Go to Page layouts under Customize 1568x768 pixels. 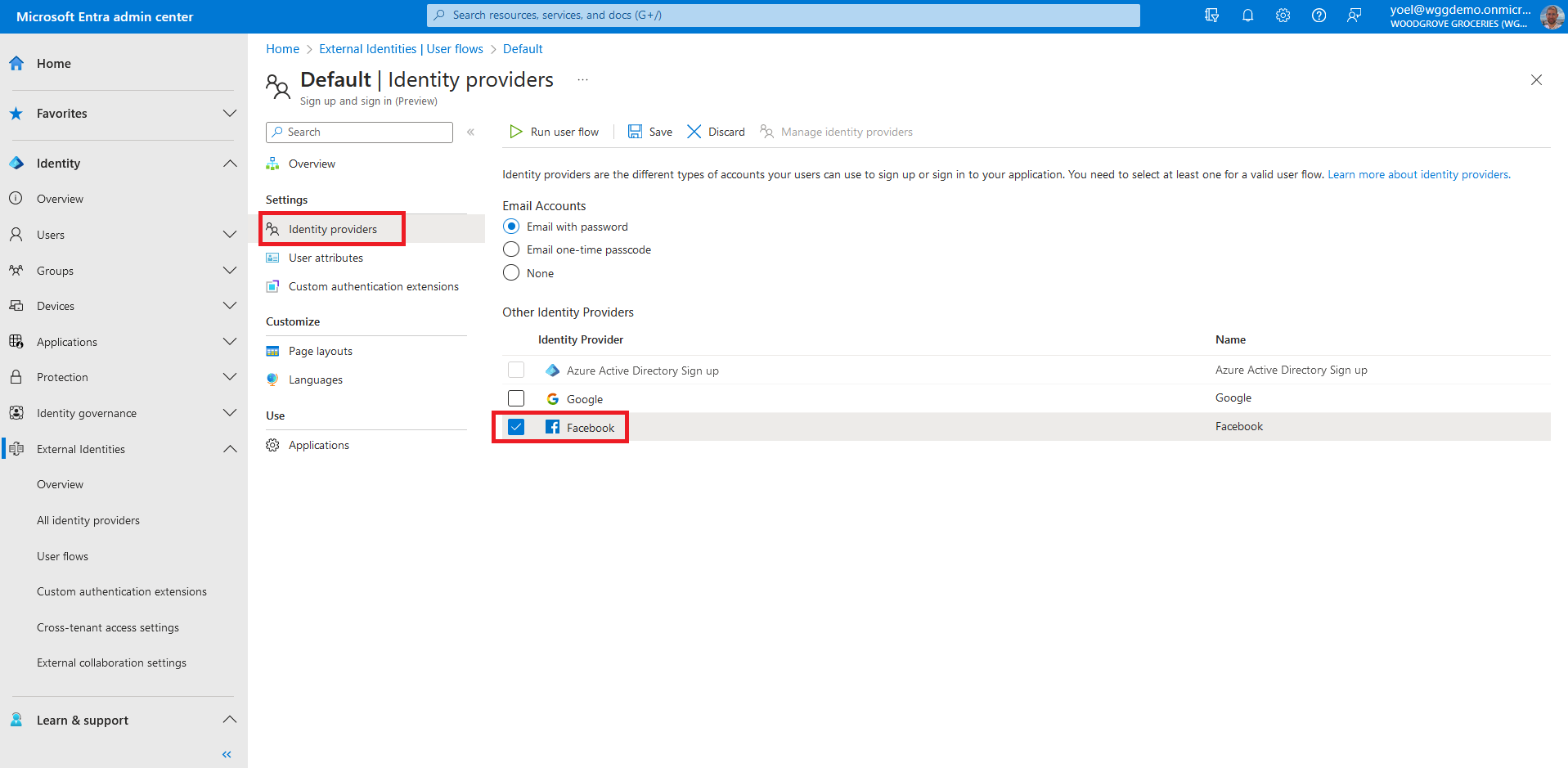tap(320, 351)
